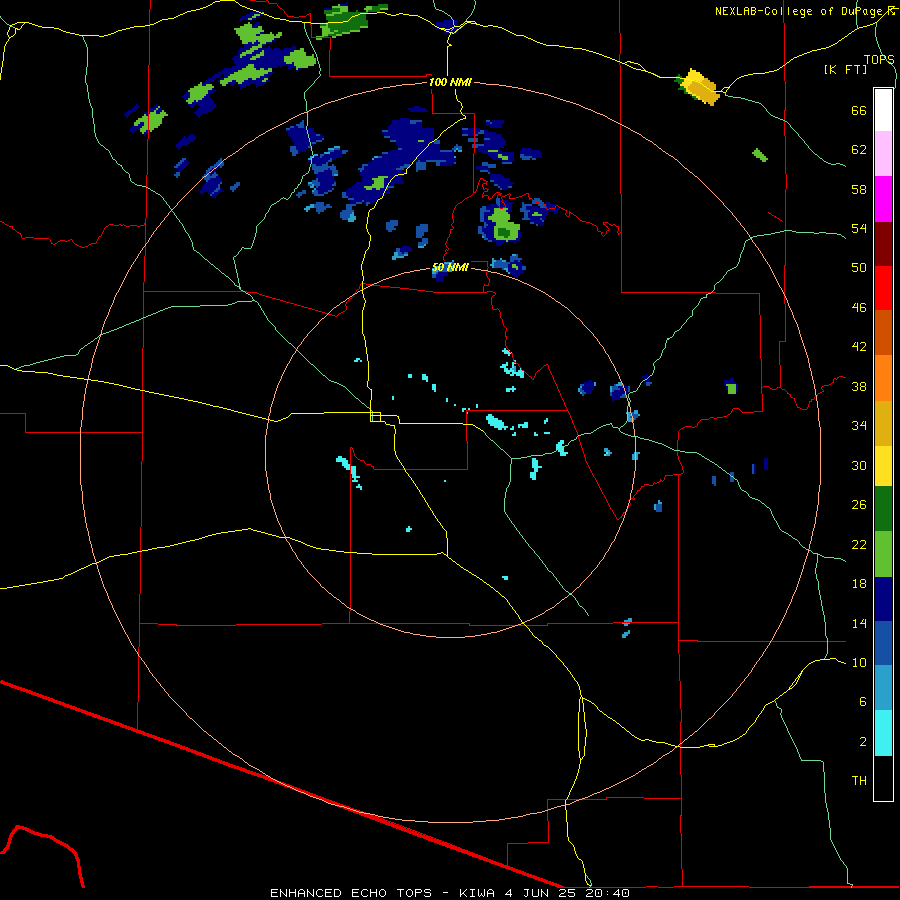
Task: Click the dark red legend swatch near 54
Action: pos(883,243)
